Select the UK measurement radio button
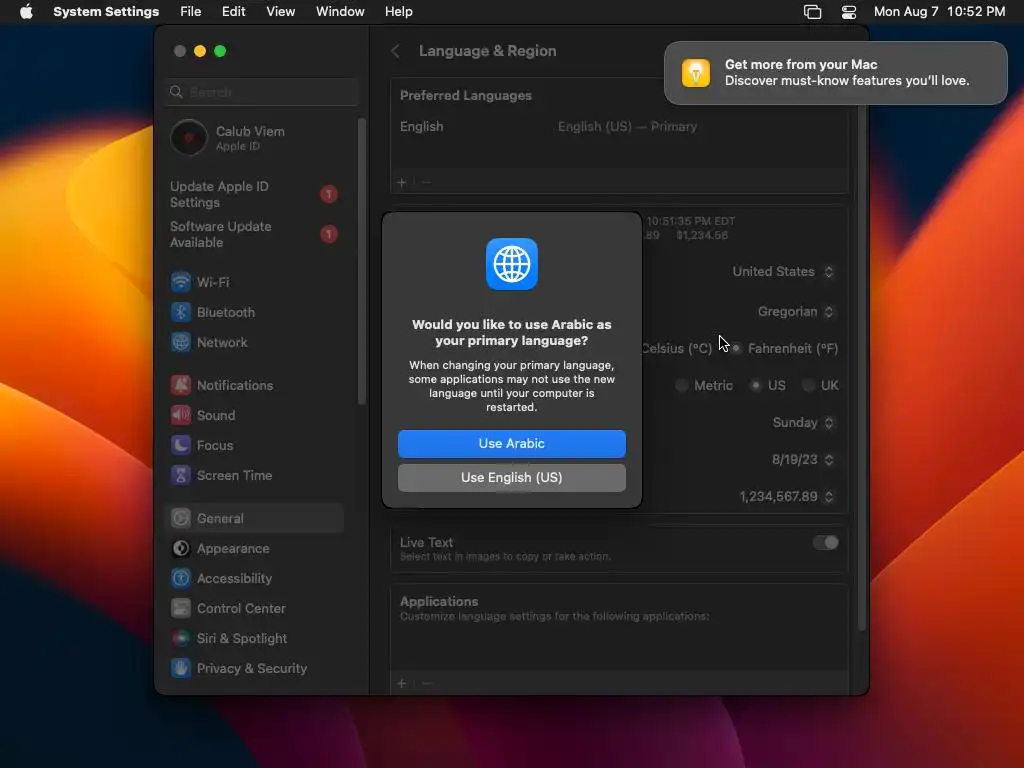The image size is (1024, 768). click(x=808, y=385)
